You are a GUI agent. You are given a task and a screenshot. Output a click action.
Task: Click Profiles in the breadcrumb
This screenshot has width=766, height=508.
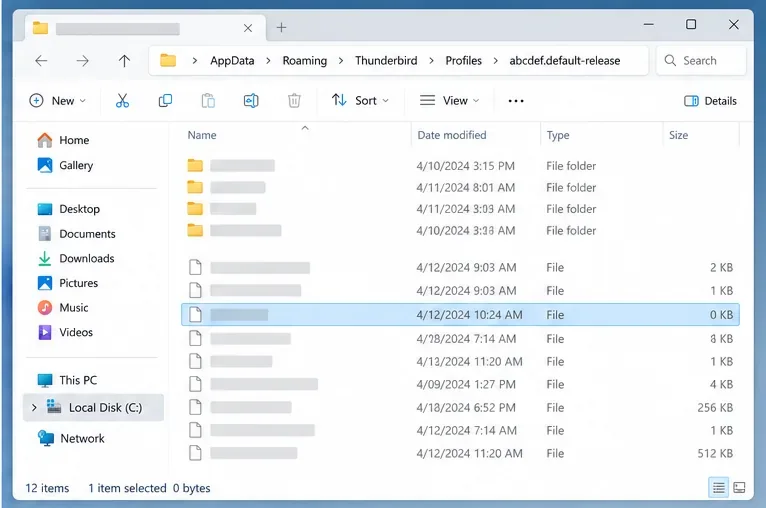pos(463,61)
